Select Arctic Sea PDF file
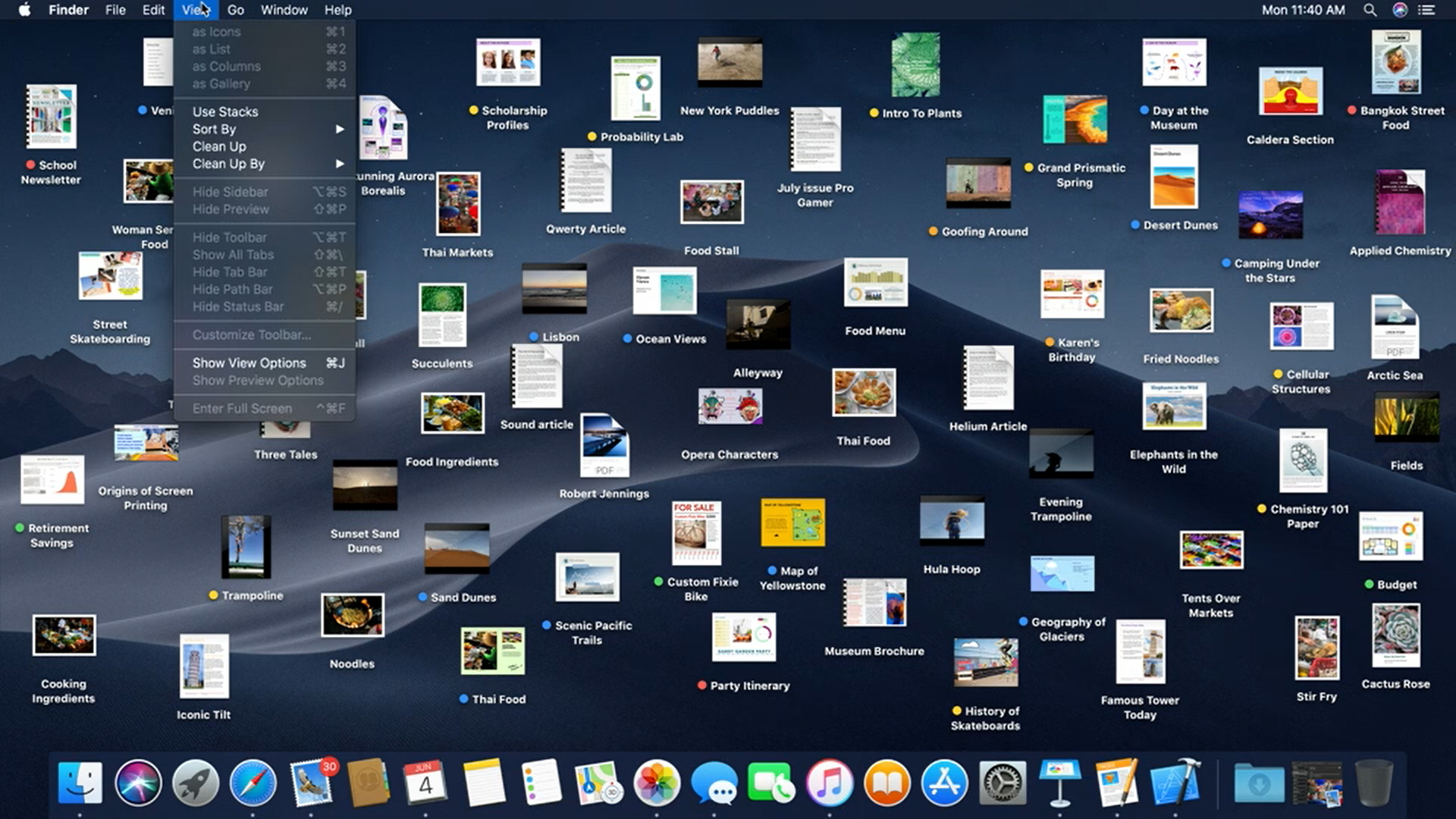 point(1395,328)
